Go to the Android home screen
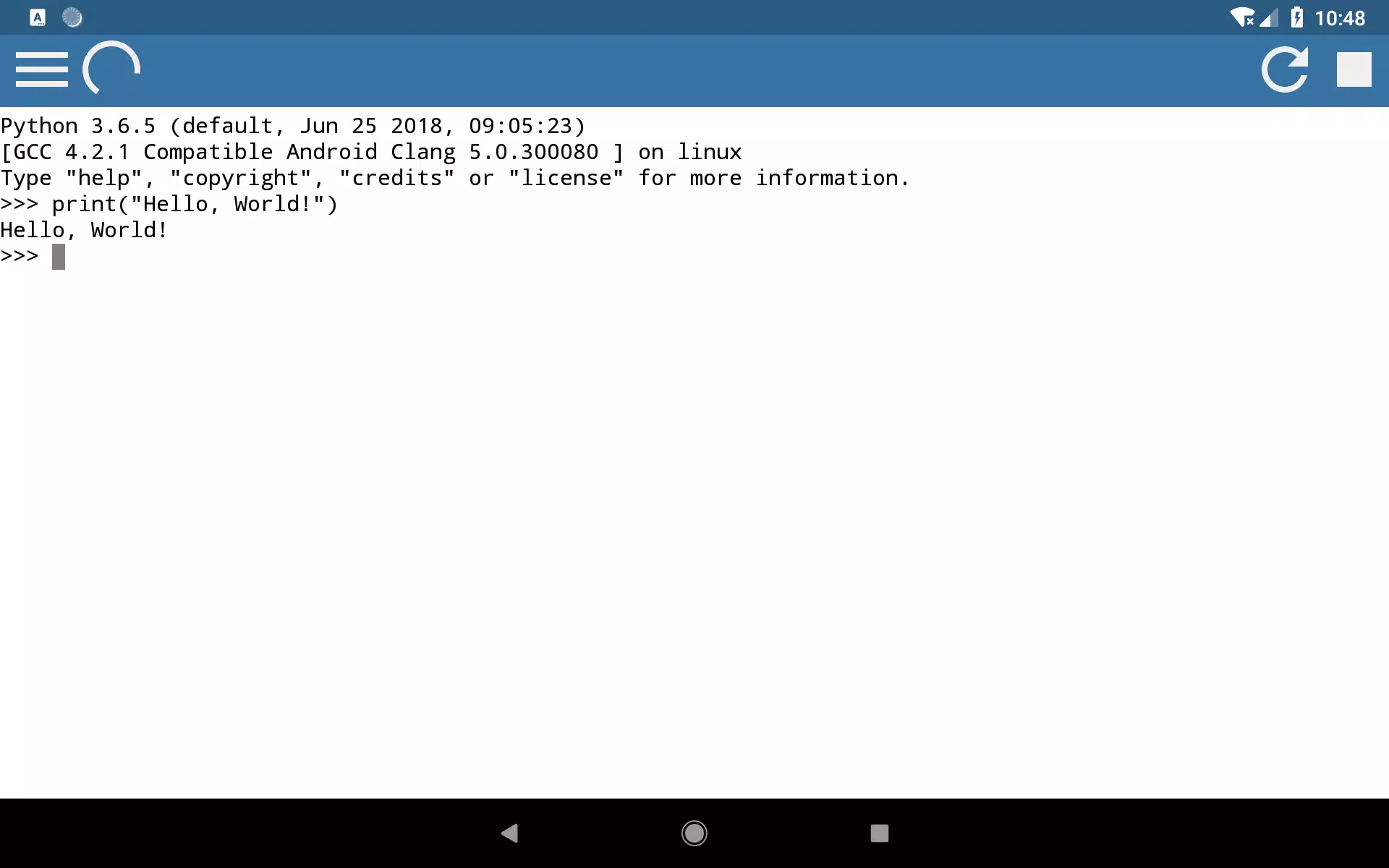The width and height of the screenshot is (1389, 868). [694, 833]
